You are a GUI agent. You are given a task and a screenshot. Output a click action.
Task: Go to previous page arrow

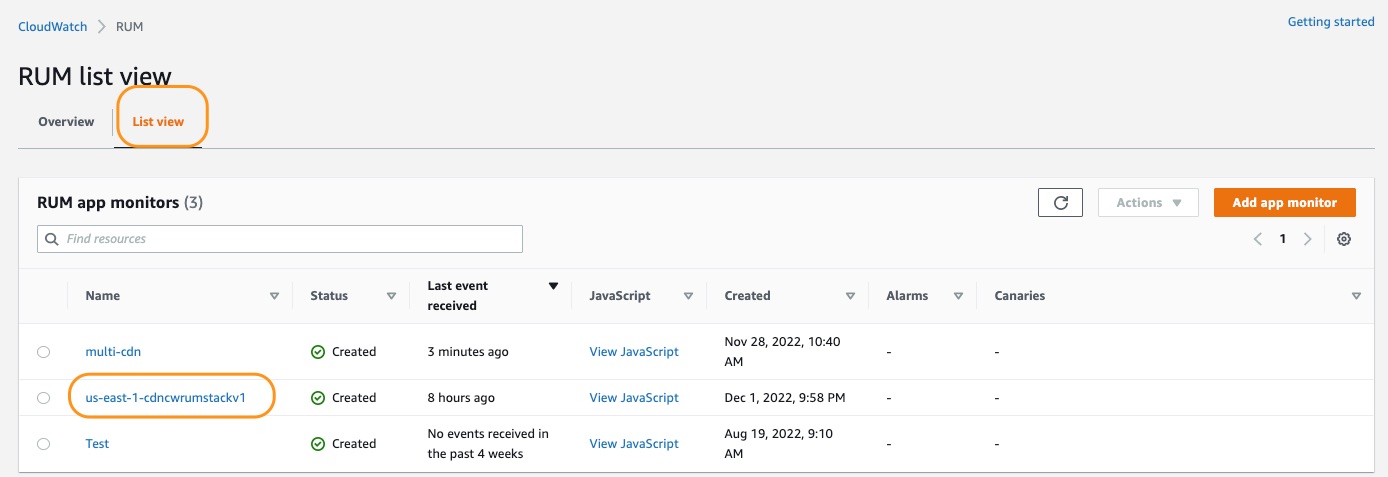point(1258,239)
